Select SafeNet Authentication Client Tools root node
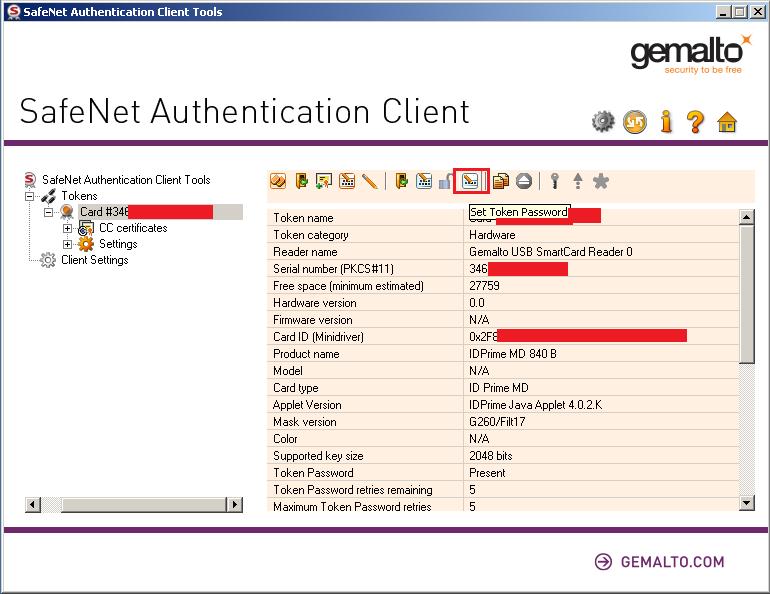770x594 pixels. click(126, 180)
